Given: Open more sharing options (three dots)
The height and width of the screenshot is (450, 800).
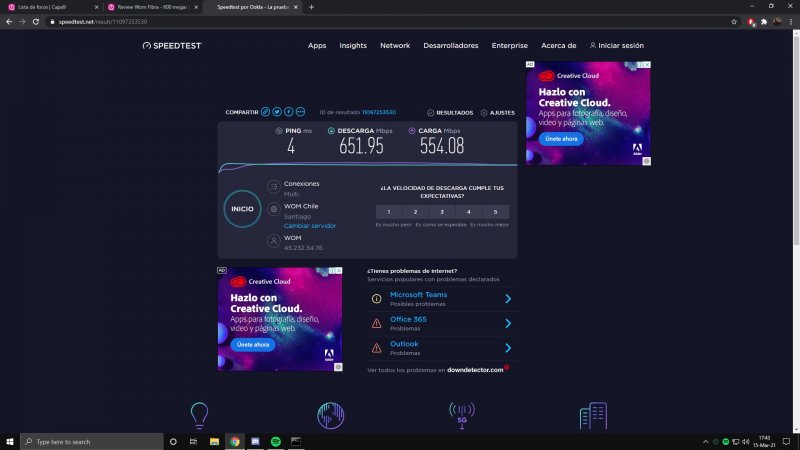Looking at the screenshot, I should 300,112.
